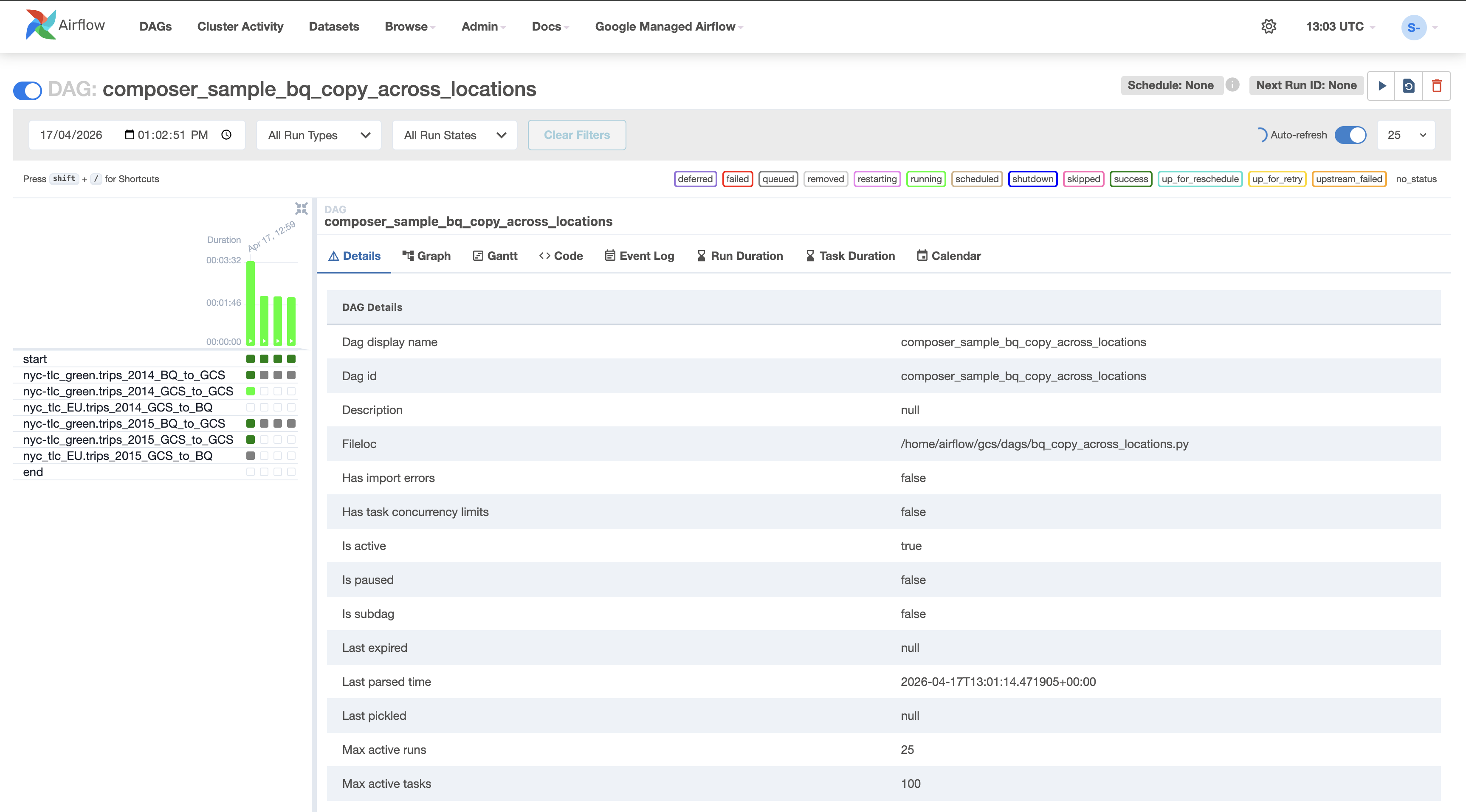This screenshot has height=812, width=1466.
Task: Open the Cluster Activity link
Action: tap(240, 27)
